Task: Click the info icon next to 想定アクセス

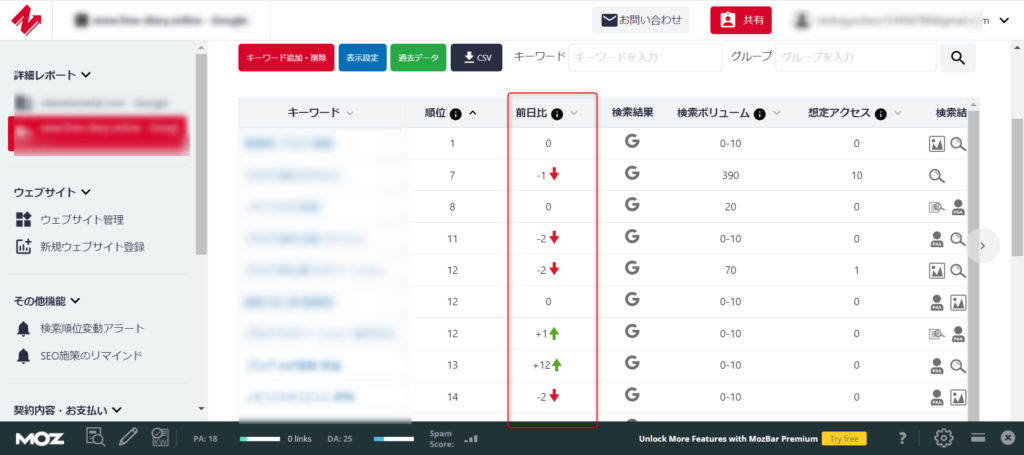Action: 880,114
